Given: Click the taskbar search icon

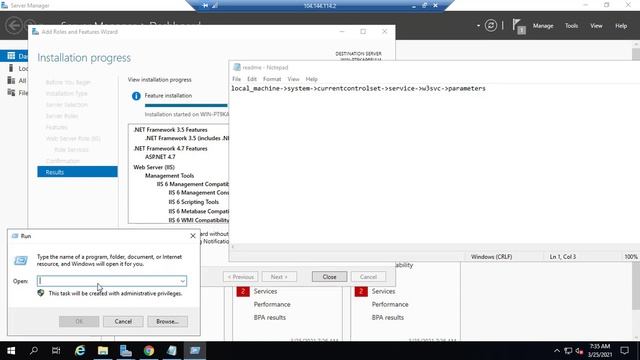Looking at the screenshot, I should point(34,351).
